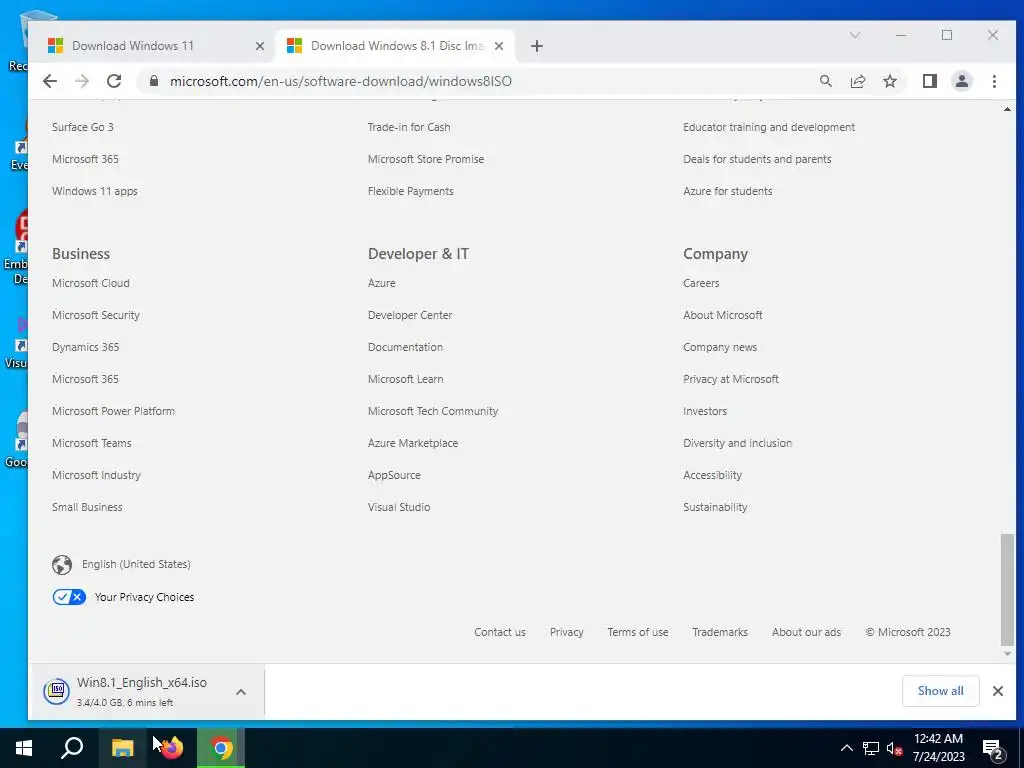This screenshot has width=1024, height=768.
Task: Open Small Business link
Action: [87, 507]
